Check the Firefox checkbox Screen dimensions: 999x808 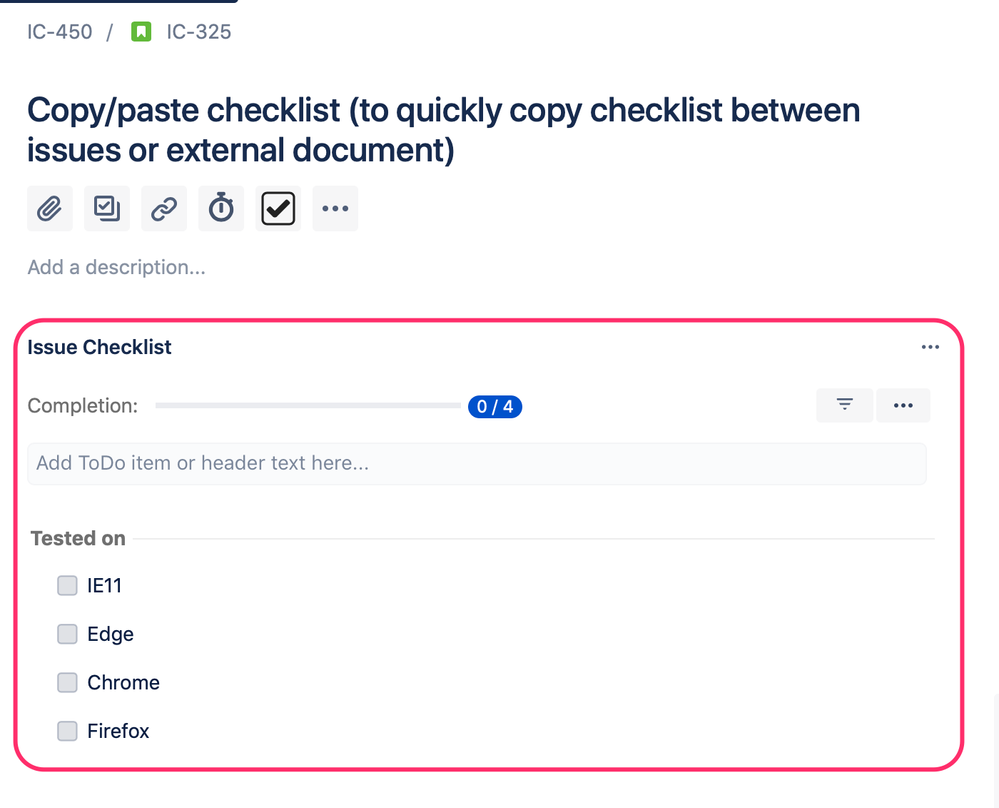67,731
